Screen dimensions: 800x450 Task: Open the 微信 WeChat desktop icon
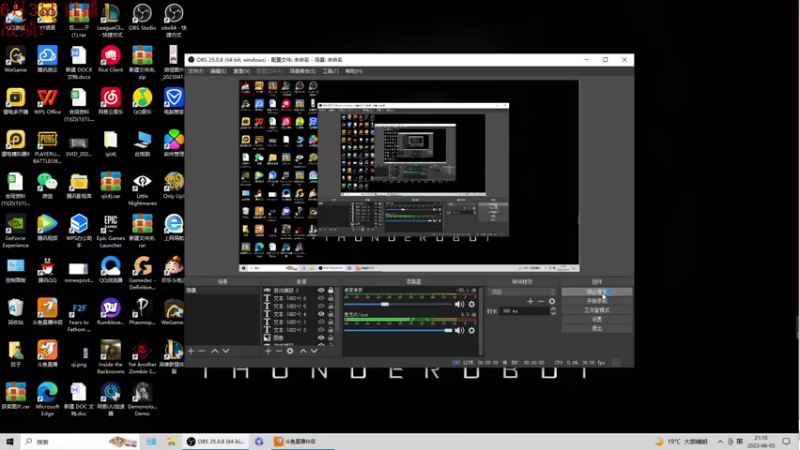point(47,186)
